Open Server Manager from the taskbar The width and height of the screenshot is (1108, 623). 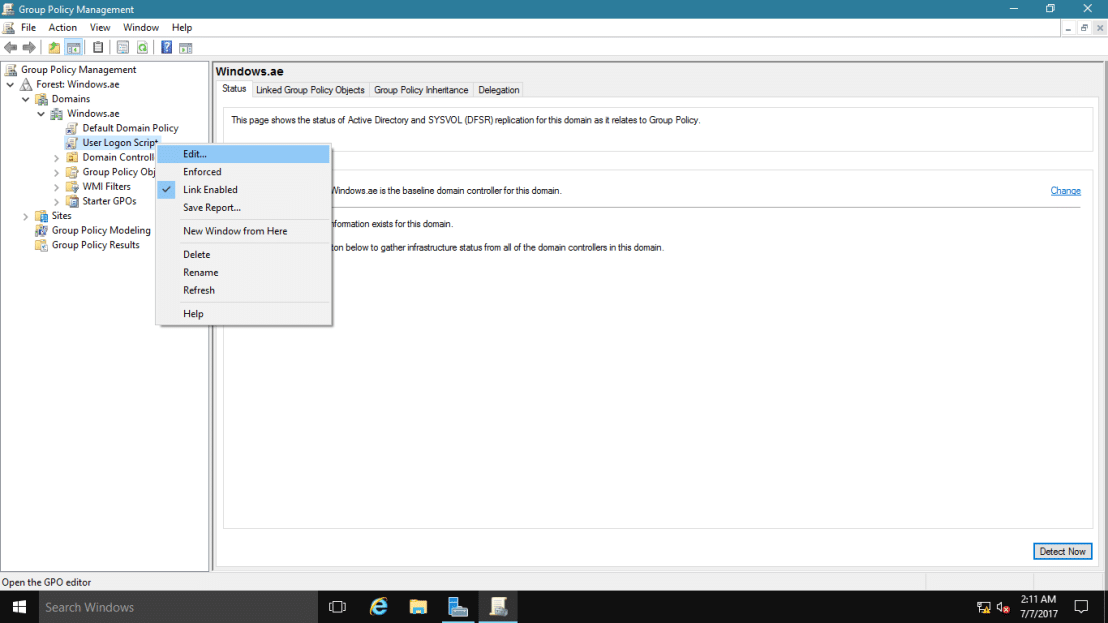point(458,607)
